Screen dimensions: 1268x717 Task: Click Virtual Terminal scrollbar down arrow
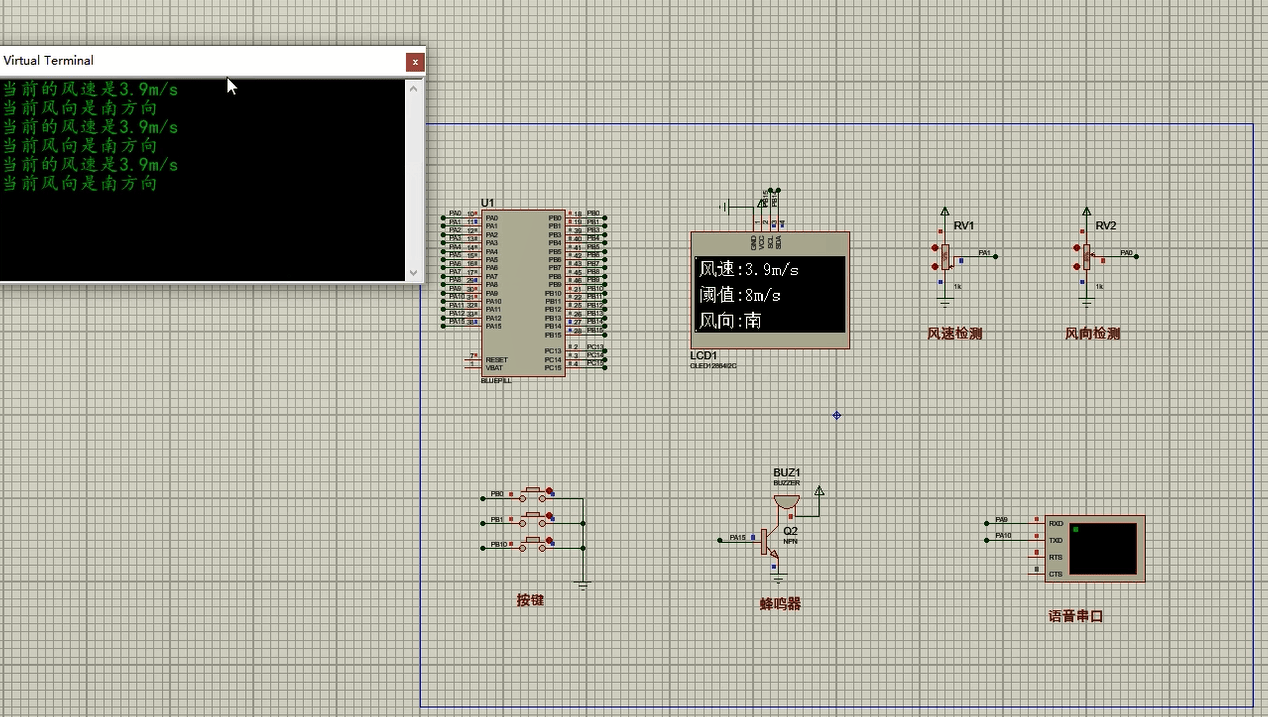pyautogui.click(x=414, y=272)
